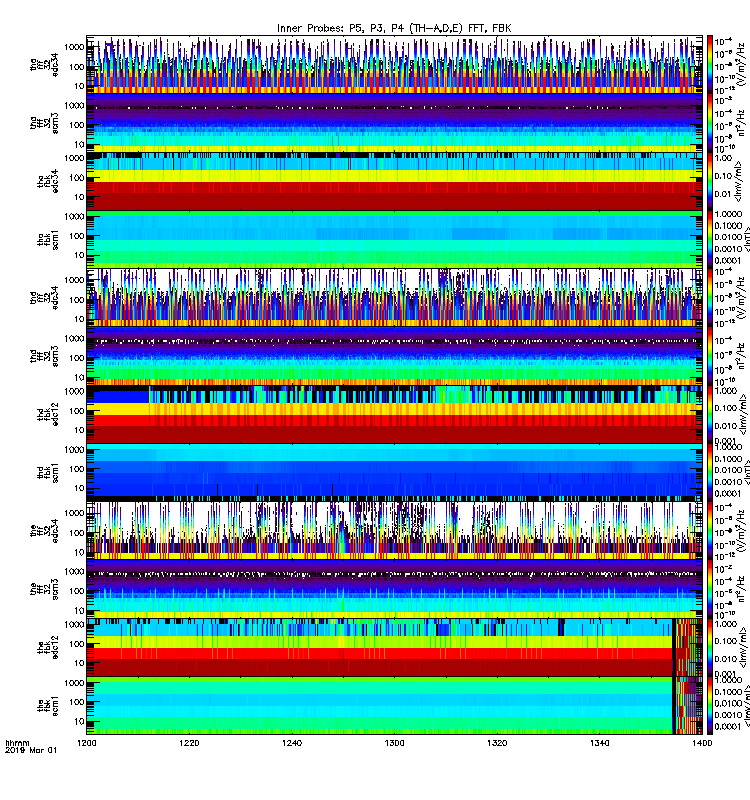Click inside the tha fbk scm1 spectrogram plot area
The image size is (750, 800).
394,239
